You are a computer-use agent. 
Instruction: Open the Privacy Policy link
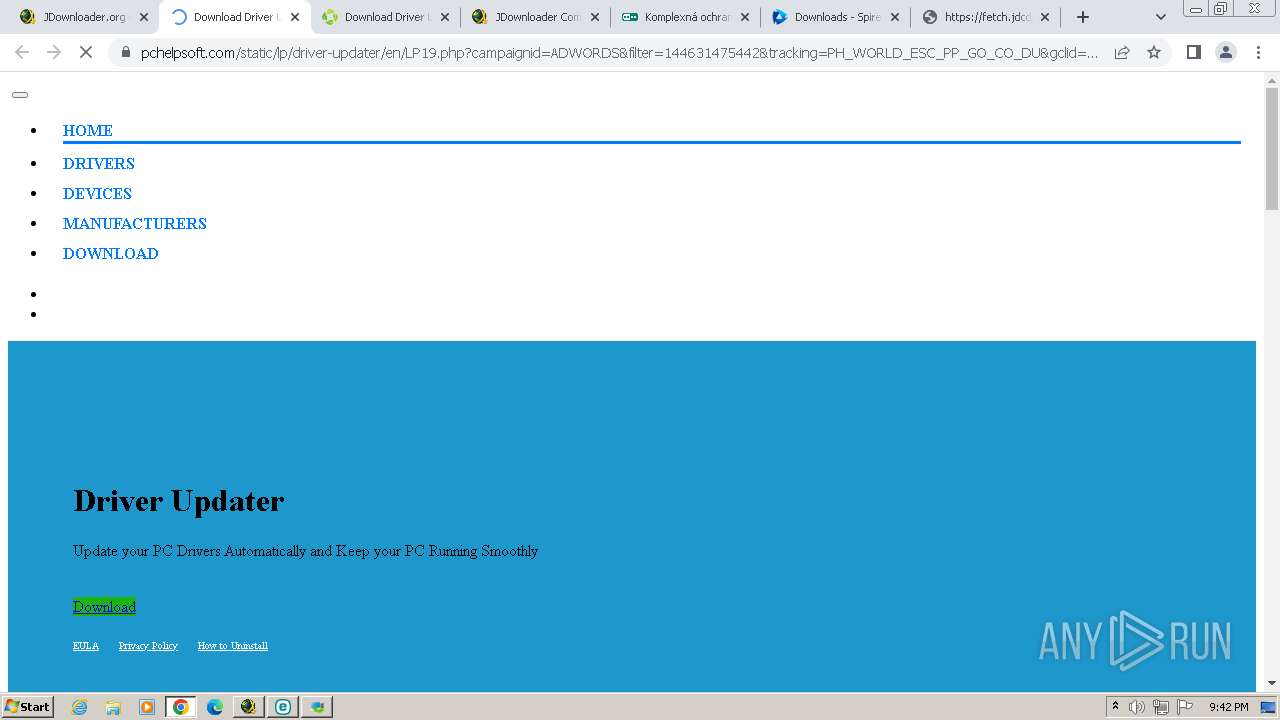pyautogui.click(x=148, y=646)
